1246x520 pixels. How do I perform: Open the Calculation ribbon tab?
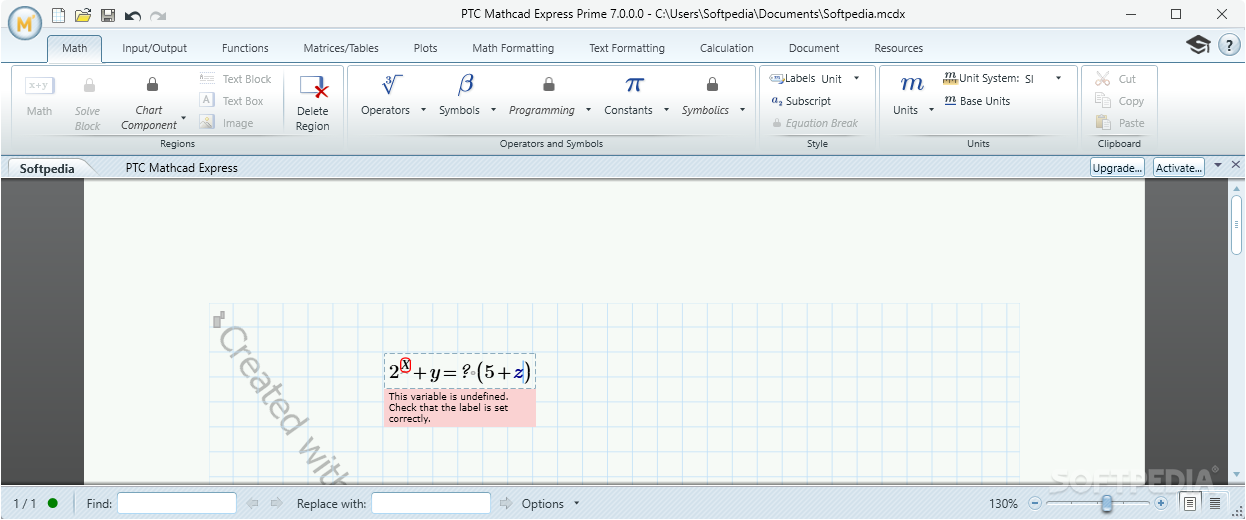coord(727,48)
